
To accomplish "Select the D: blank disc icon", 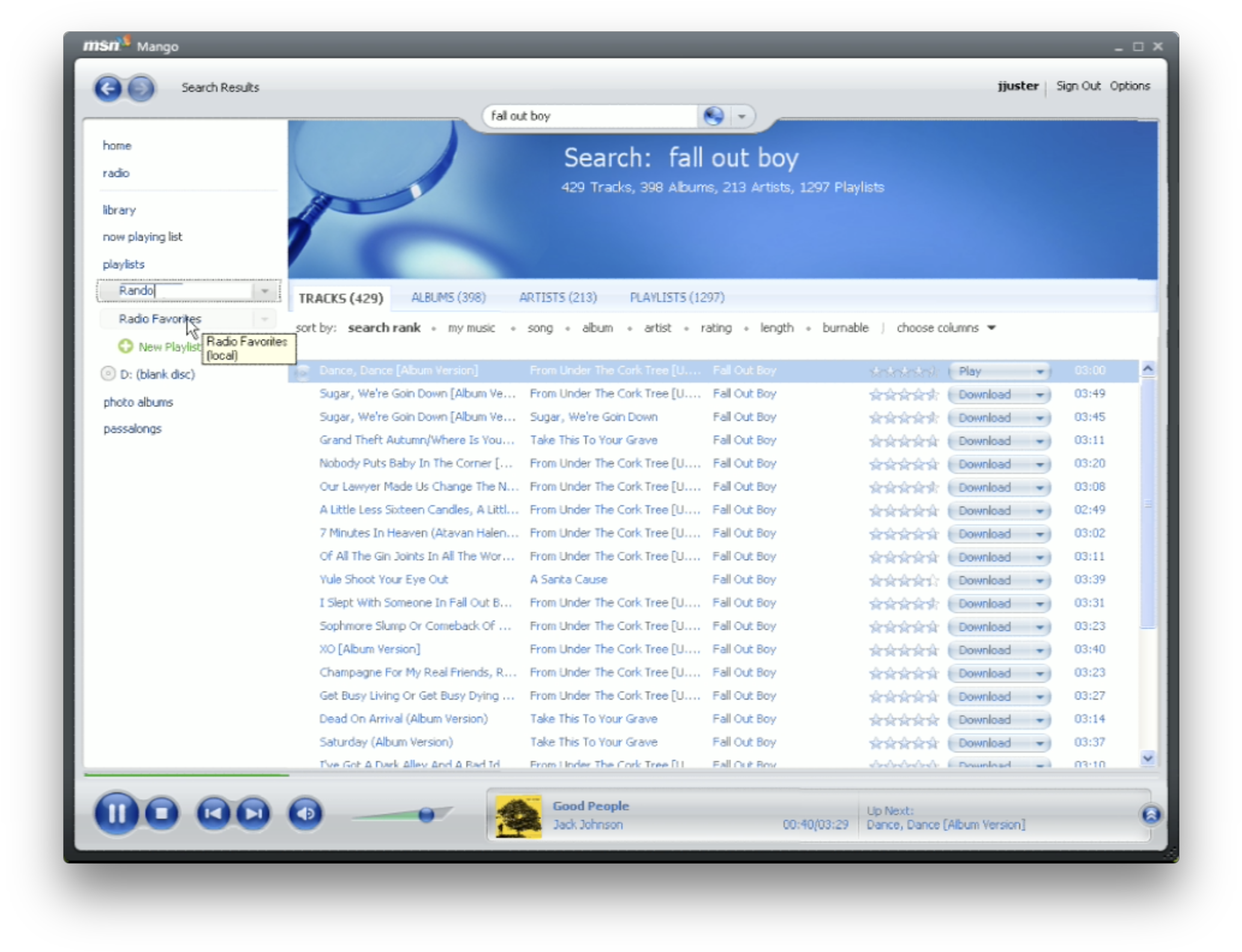I will 108,374.
